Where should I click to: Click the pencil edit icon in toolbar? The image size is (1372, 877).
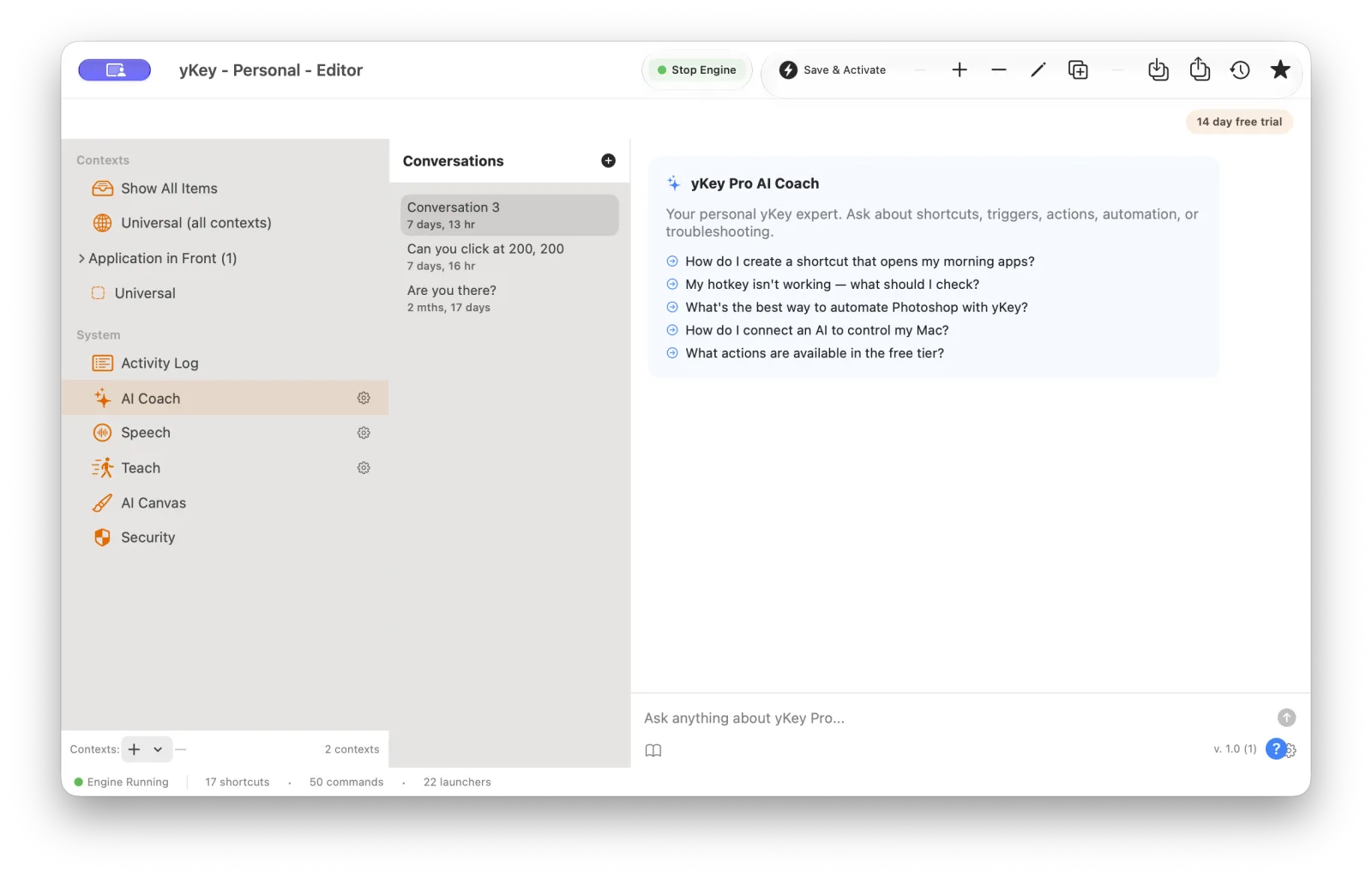point(1038,70)
